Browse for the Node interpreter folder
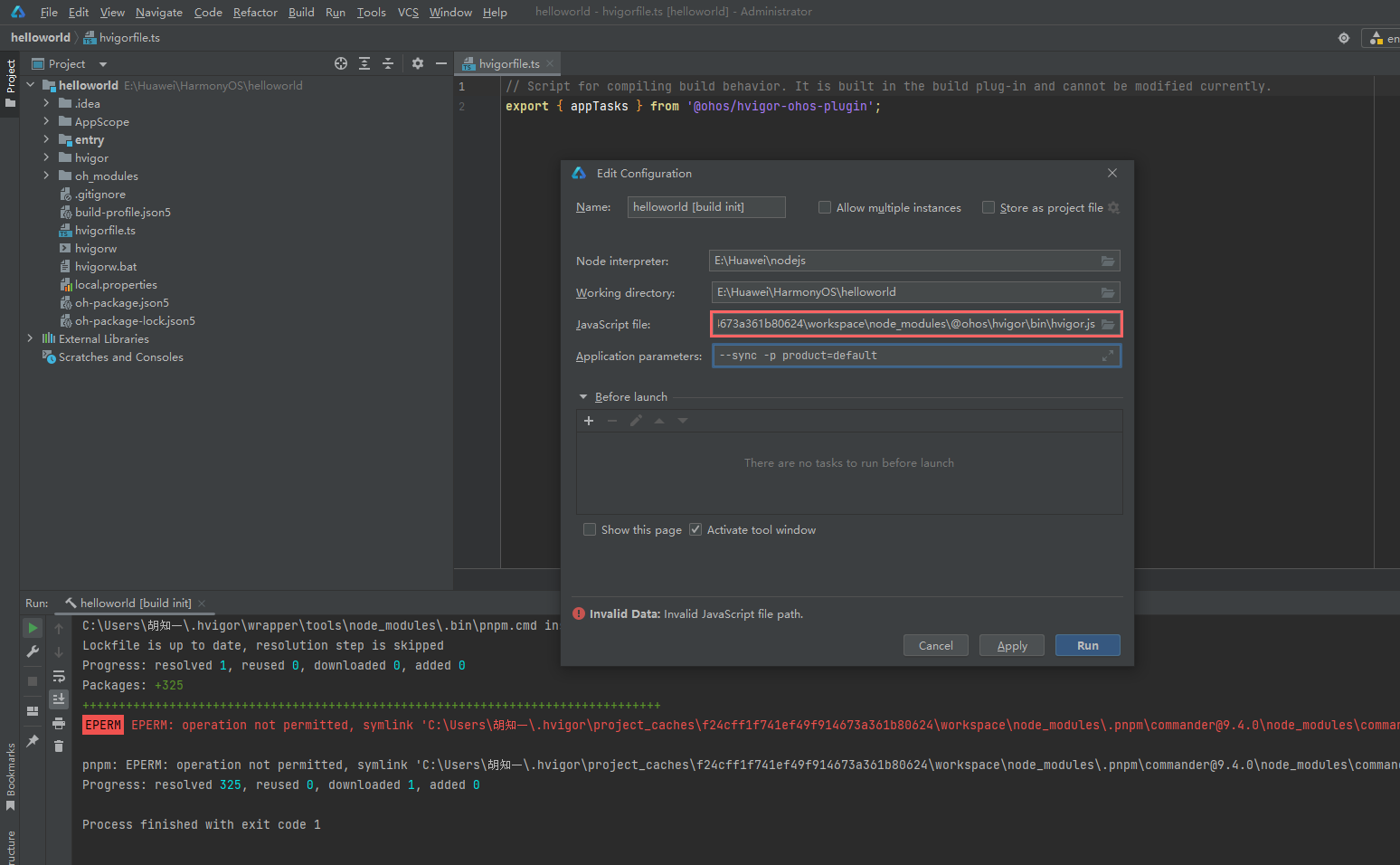This screenshot has width=1400, height=865. click(1108, 261)
